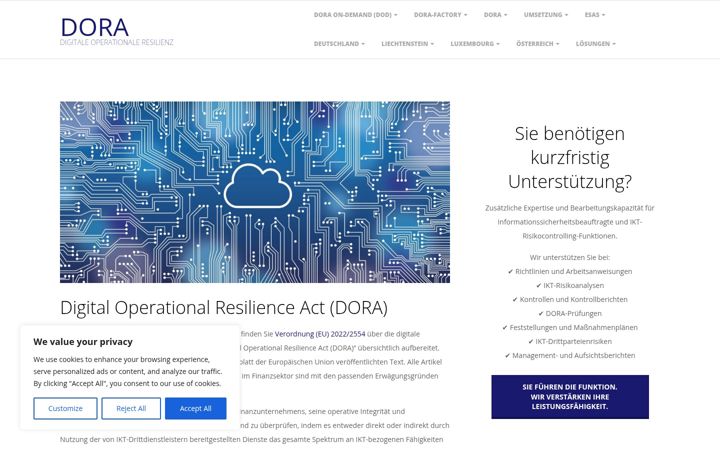Click 'Feststellungen und Maßnahmenplänen' list item
This screenshot has width=720, height=450.
(570, 327)
